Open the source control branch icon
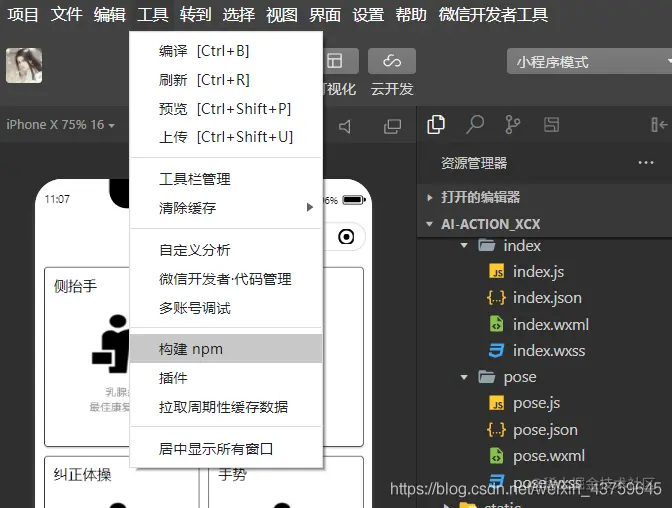 (513, 125)
